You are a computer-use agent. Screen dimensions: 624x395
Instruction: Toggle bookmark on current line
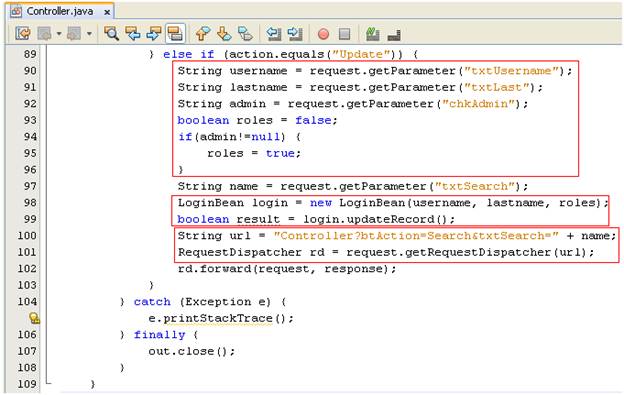[x=245, y=33]
